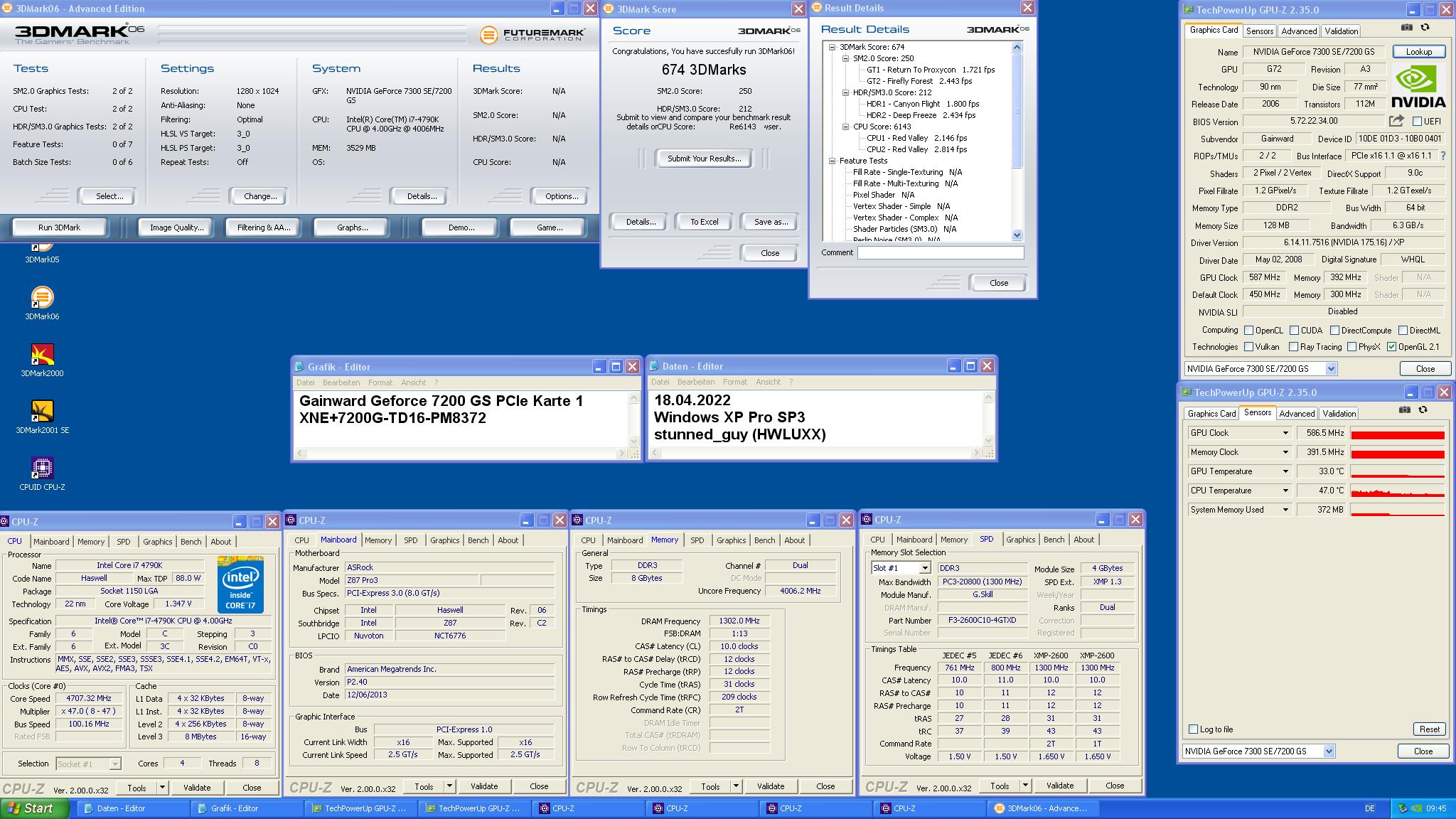The height and width of the screenshot is (819, 1456).
Task: Collapse the 3DMark Score tree node
Action: [833, 47]
